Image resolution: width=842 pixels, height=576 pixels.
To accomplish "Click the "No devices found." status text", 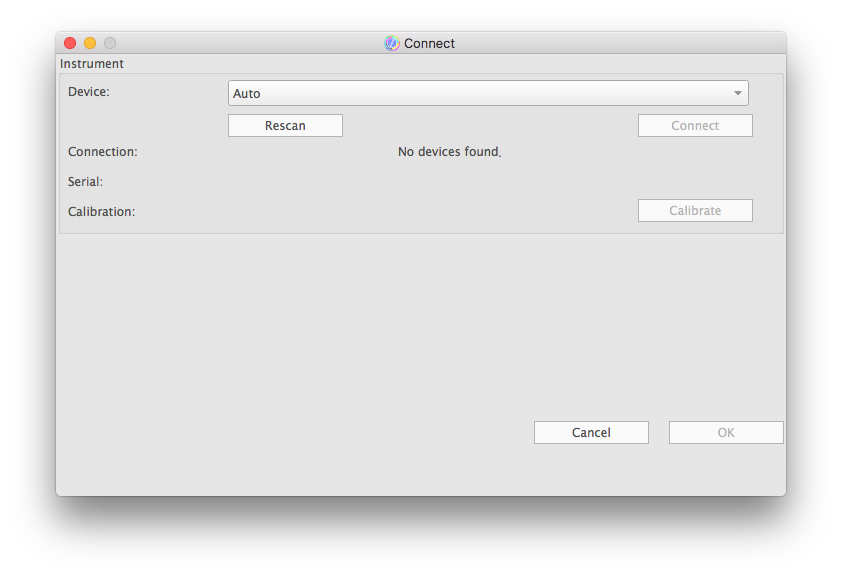I will coord(449,152).
